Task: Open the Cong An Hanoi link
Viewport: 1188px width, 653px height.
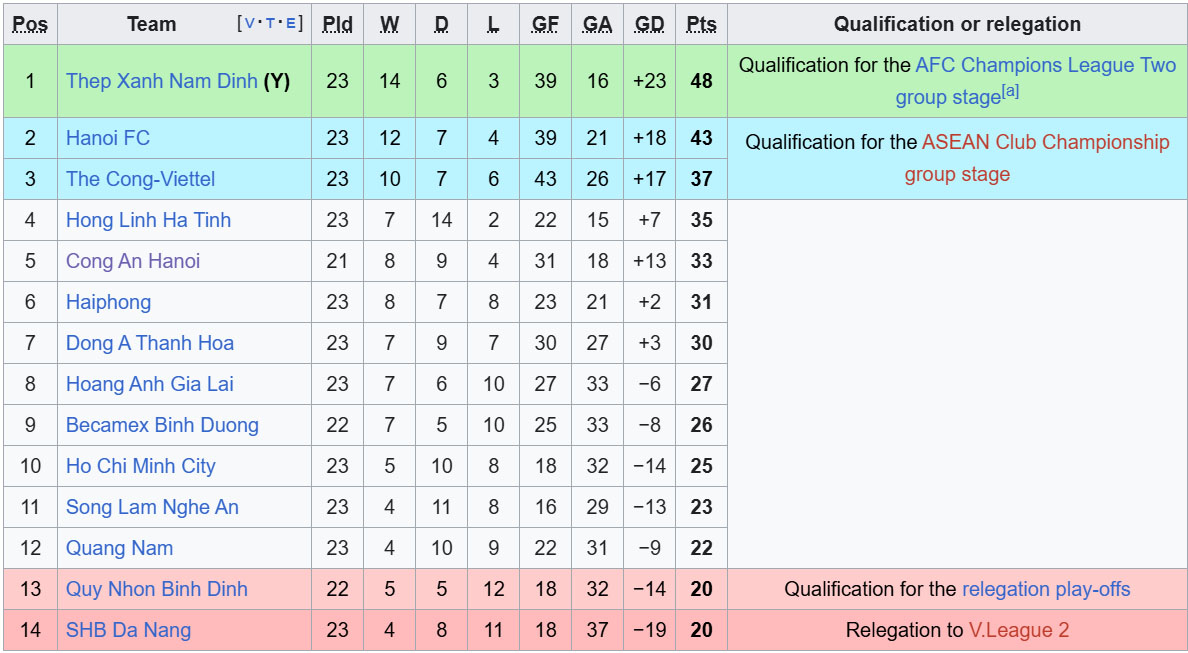Action: click(133, 261)
